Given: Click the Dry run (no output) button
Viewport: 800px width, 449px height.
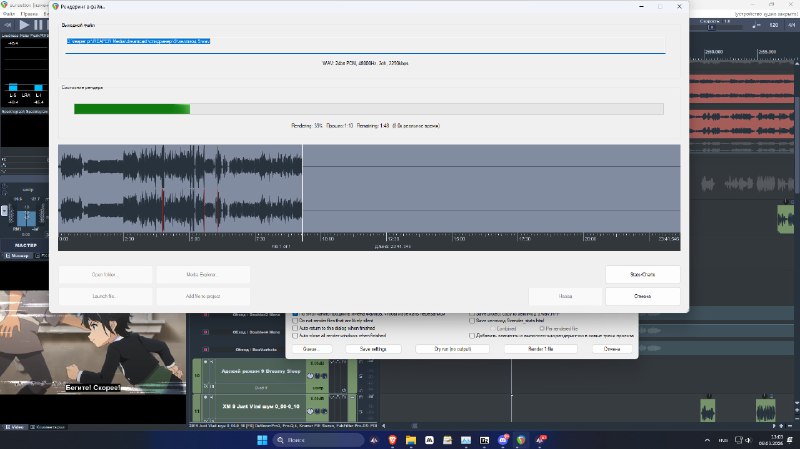Looking at the screenshot, I should 453,349.
